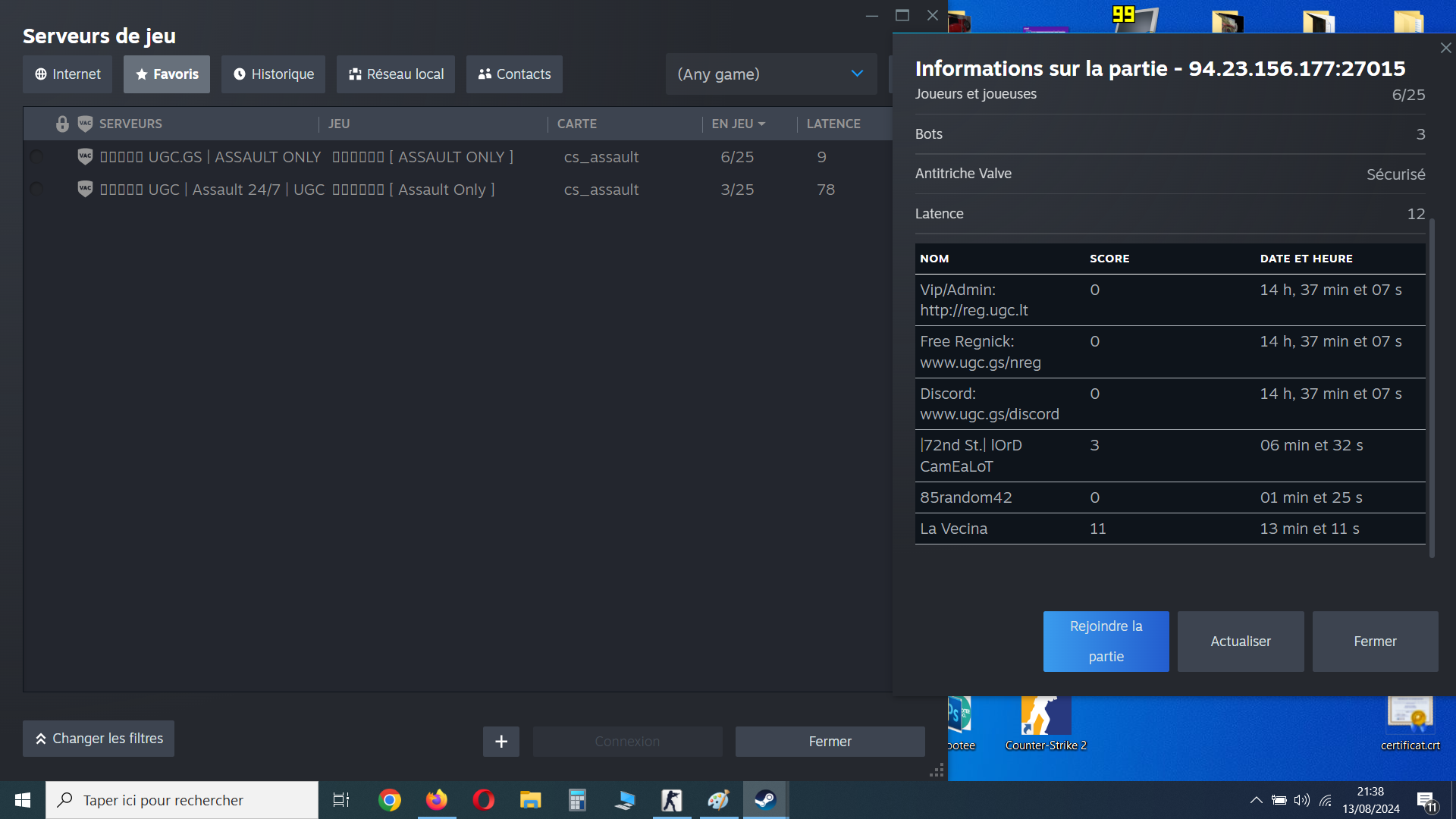The width and height of the screenshot is (1456, 819).
Task: Open Firefox from the taskbar
Action: [x=437, y=800]
